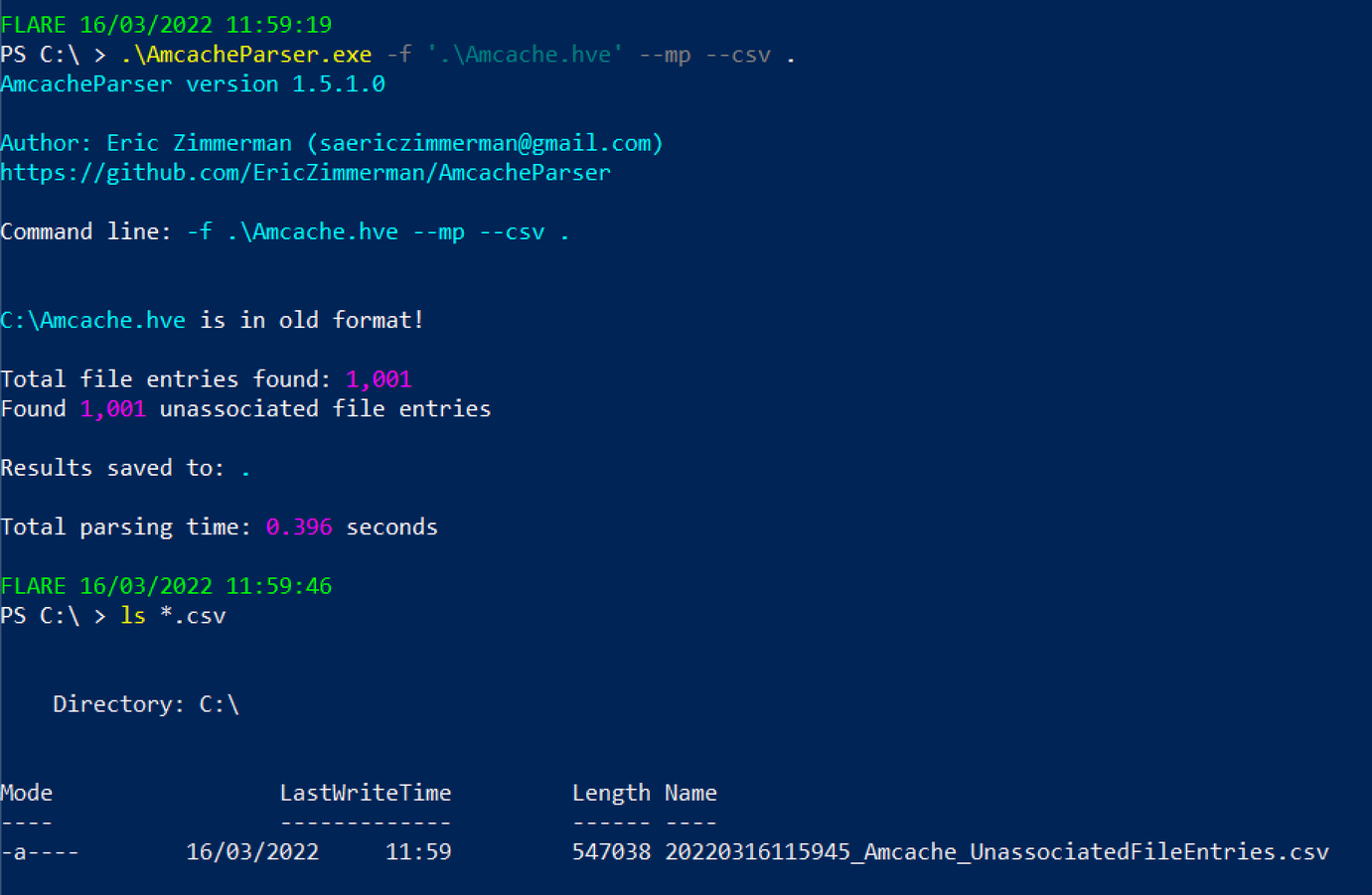Click the 'ls' command at the prompt
Screen dimensions: 1372x895
(133, 616)
